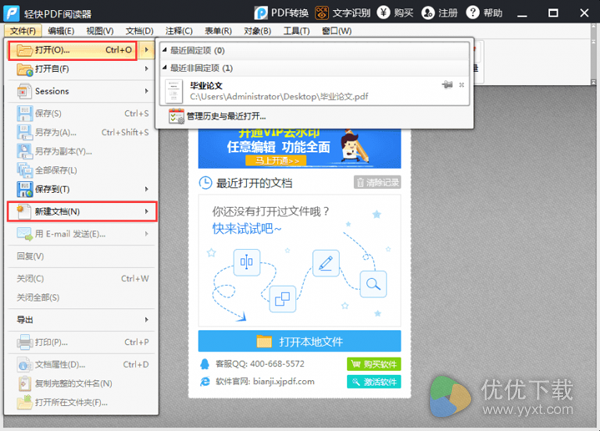Viewport: 600px width, 431px height.
Task: Expand the Sessions submenu arrow
Action: 147,91
